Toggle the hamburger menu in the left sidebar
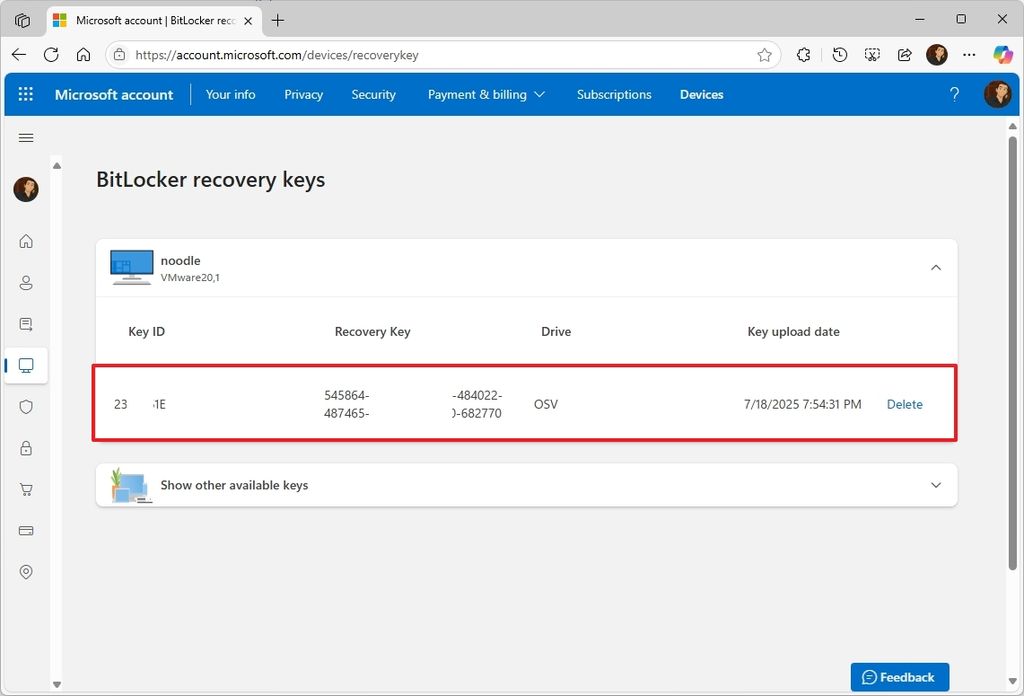The image size is (1024, 696). [26, 138]
